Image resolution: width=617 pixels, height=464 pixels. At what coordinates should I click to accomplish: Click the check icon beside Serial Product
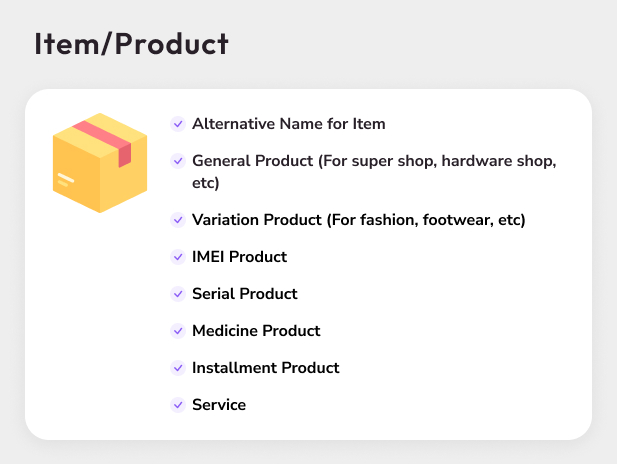click(x=178, y=294)
